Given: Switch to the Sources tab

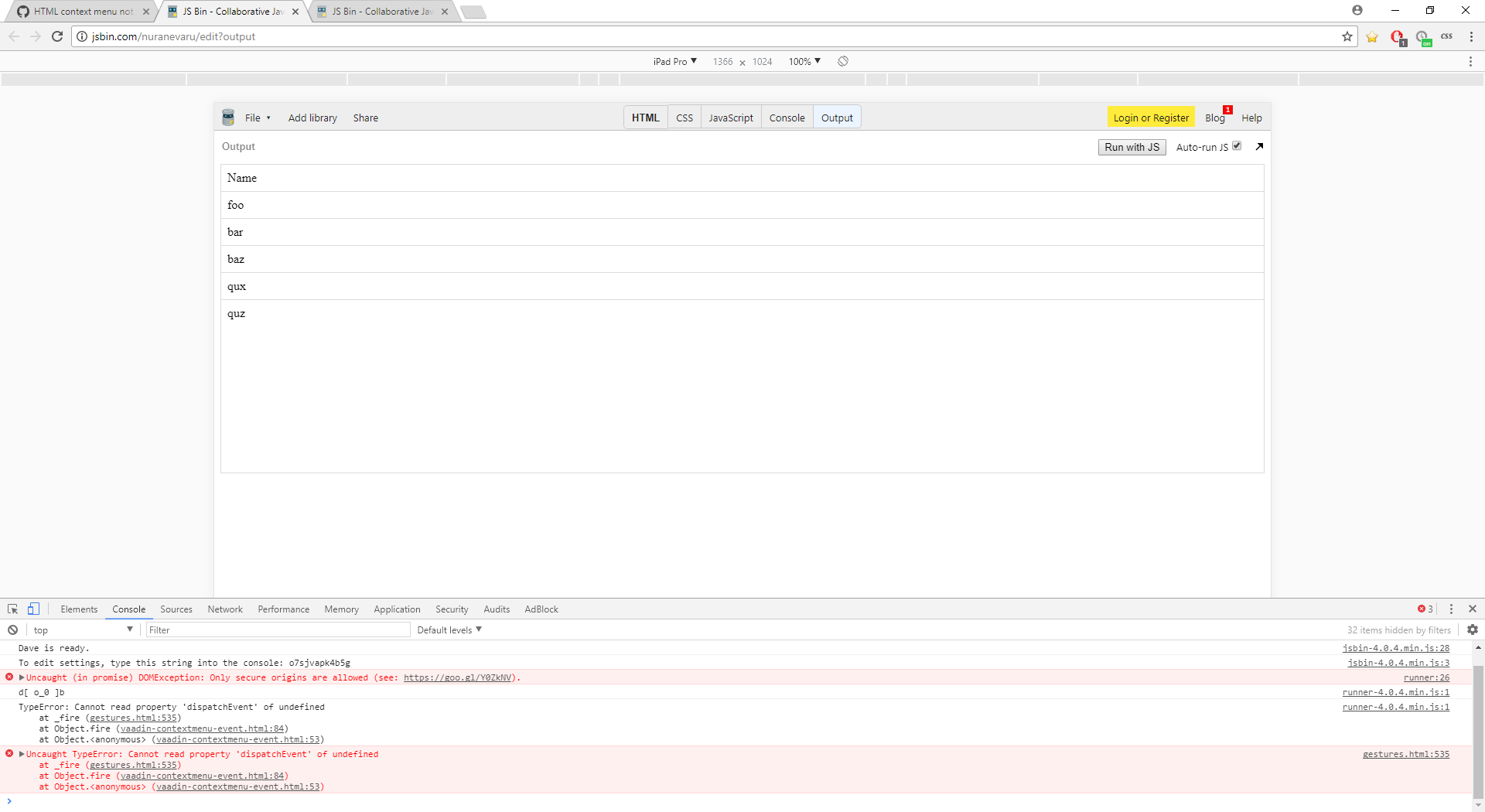Looking at the screenshot, I should [x=176, y=609].
